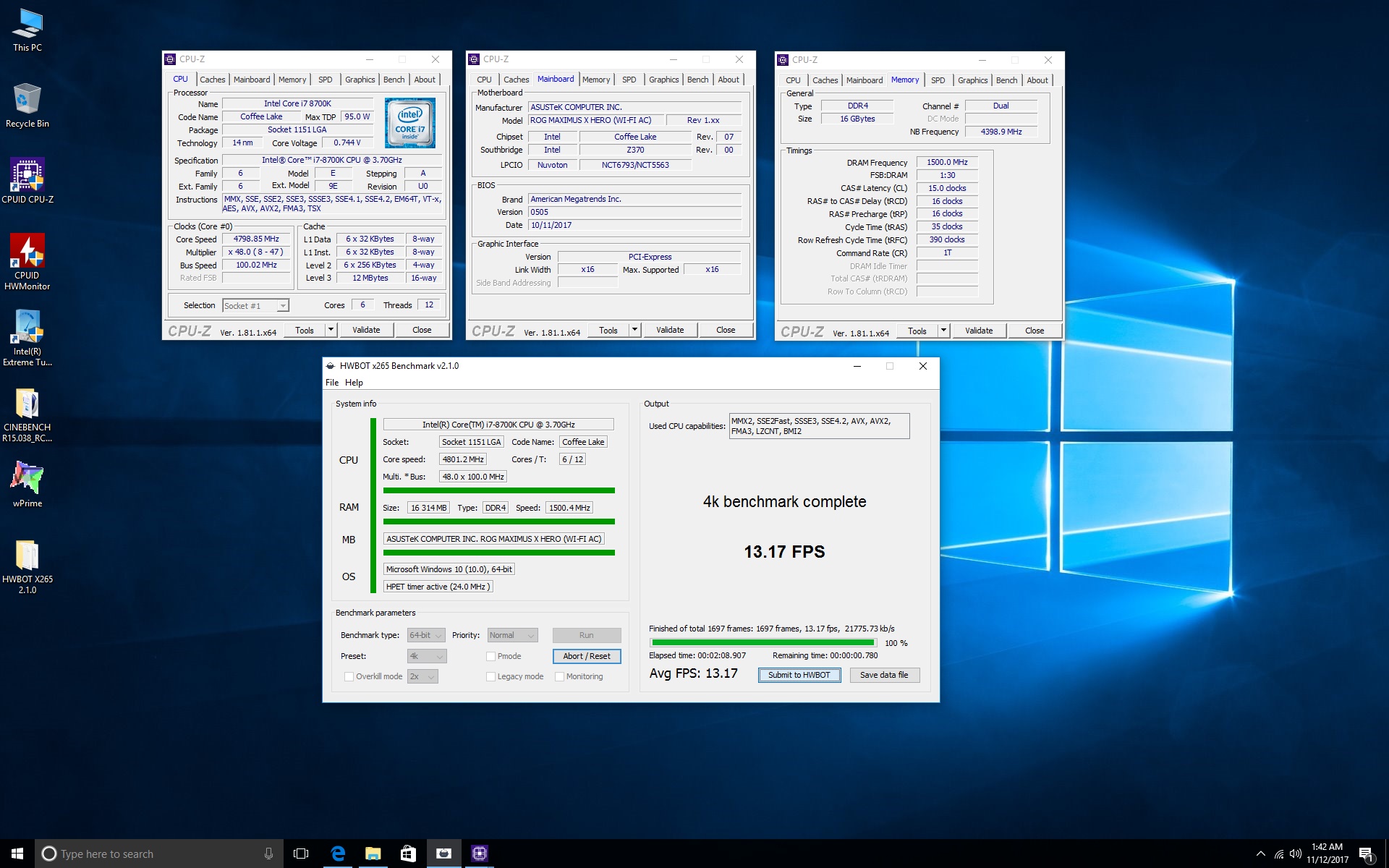Switch to Caches tab in first CPU-Z
Screen dimensions: 1389x868
pos(213,80)
